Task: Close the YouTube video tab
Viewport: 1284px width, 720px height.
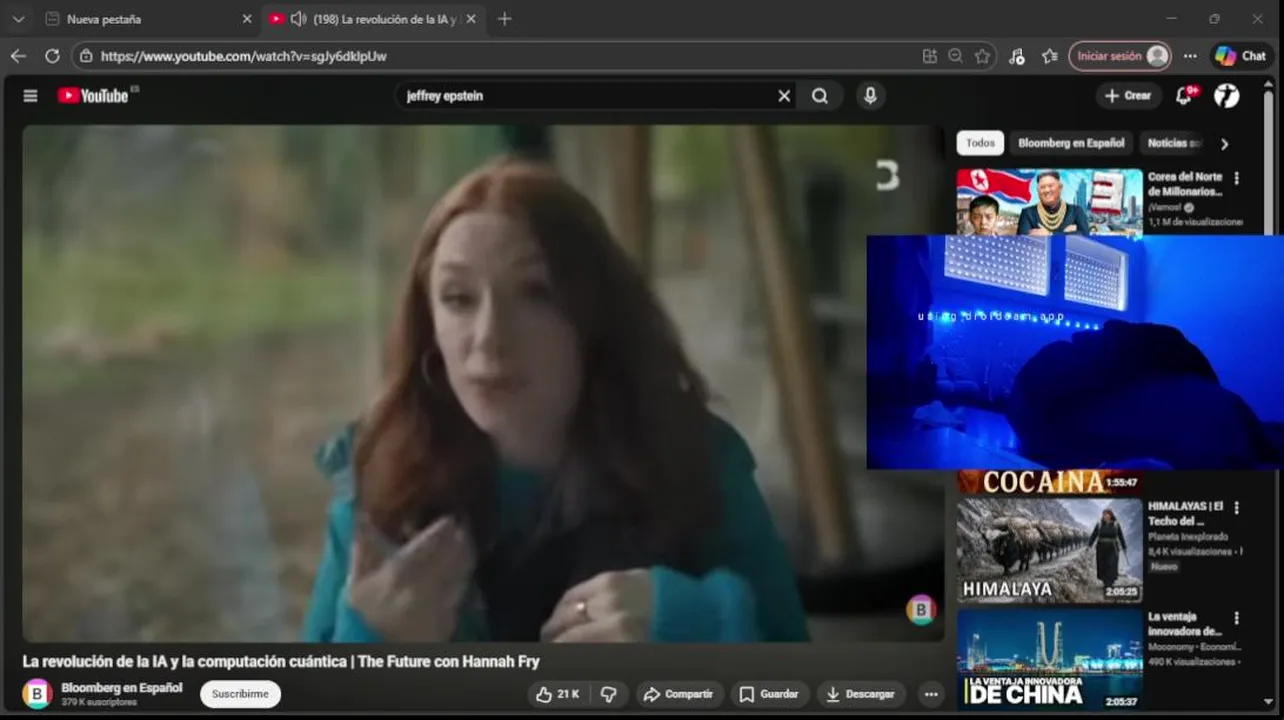Action: coord(471,19)
